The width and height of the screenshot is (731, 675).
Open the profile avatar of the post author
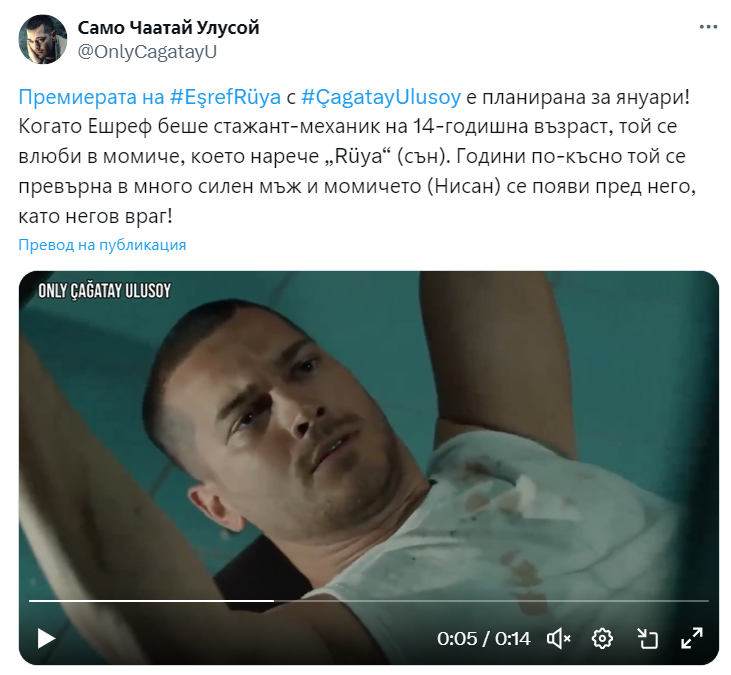(42, 39)
